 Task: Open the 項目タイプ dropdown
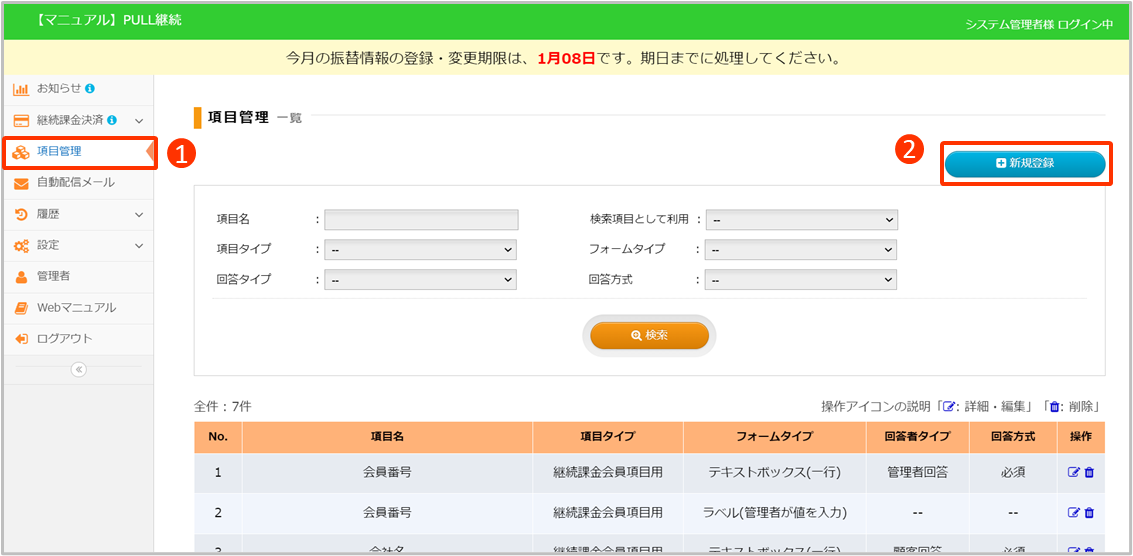coord(420,250)
